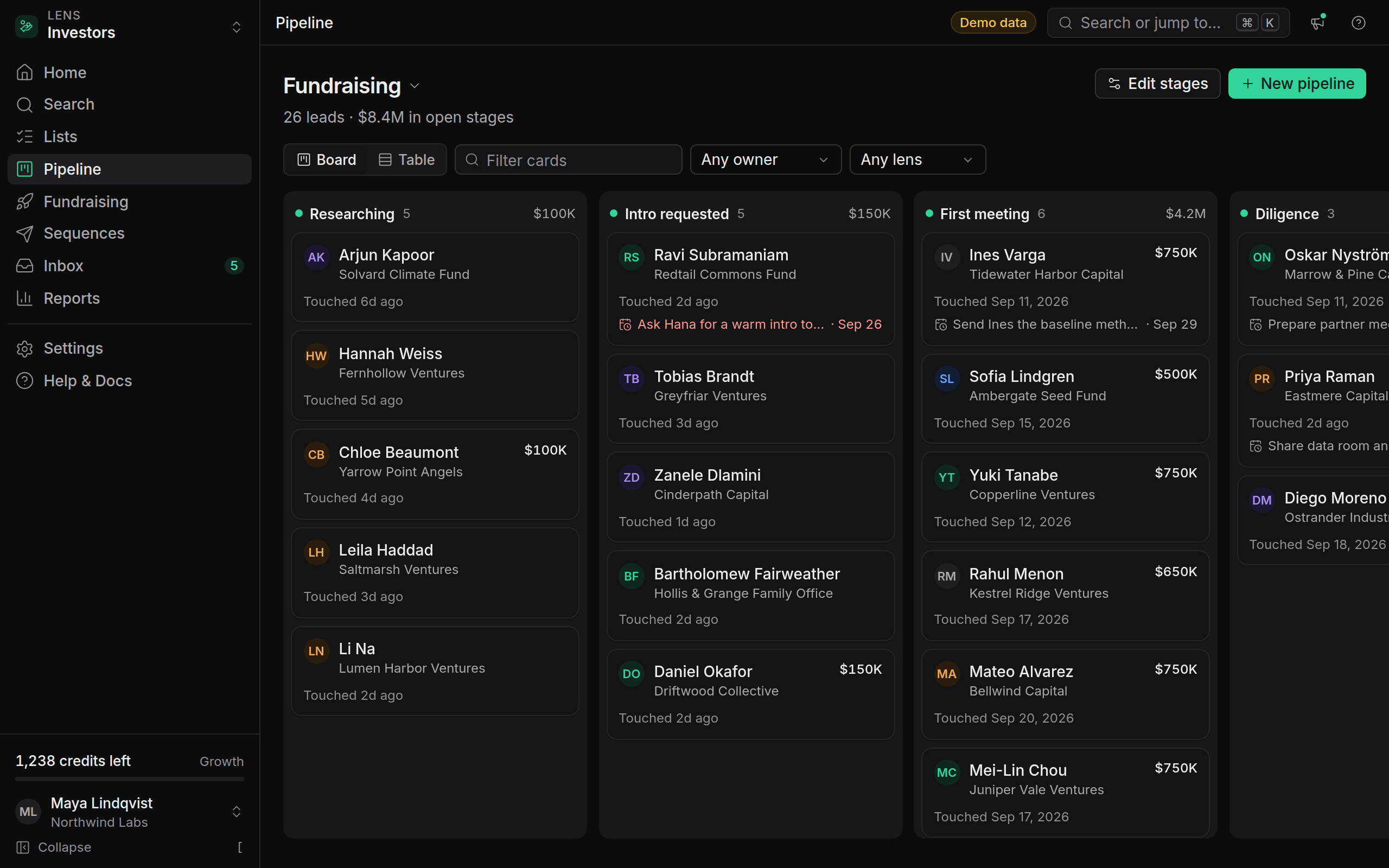
Task: Click the Collapse sidebar panel icon
Action: 23,847
